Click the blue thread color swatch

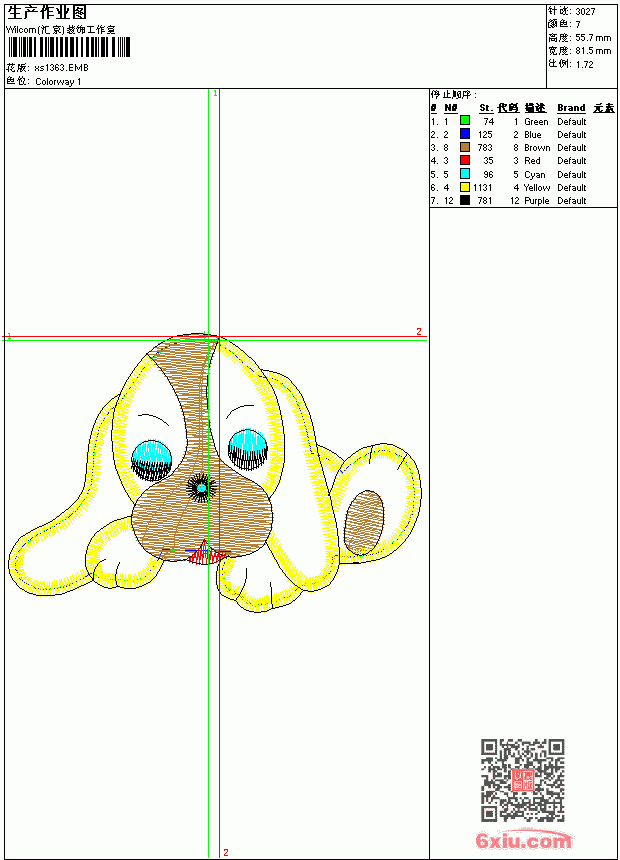(465, 134)
